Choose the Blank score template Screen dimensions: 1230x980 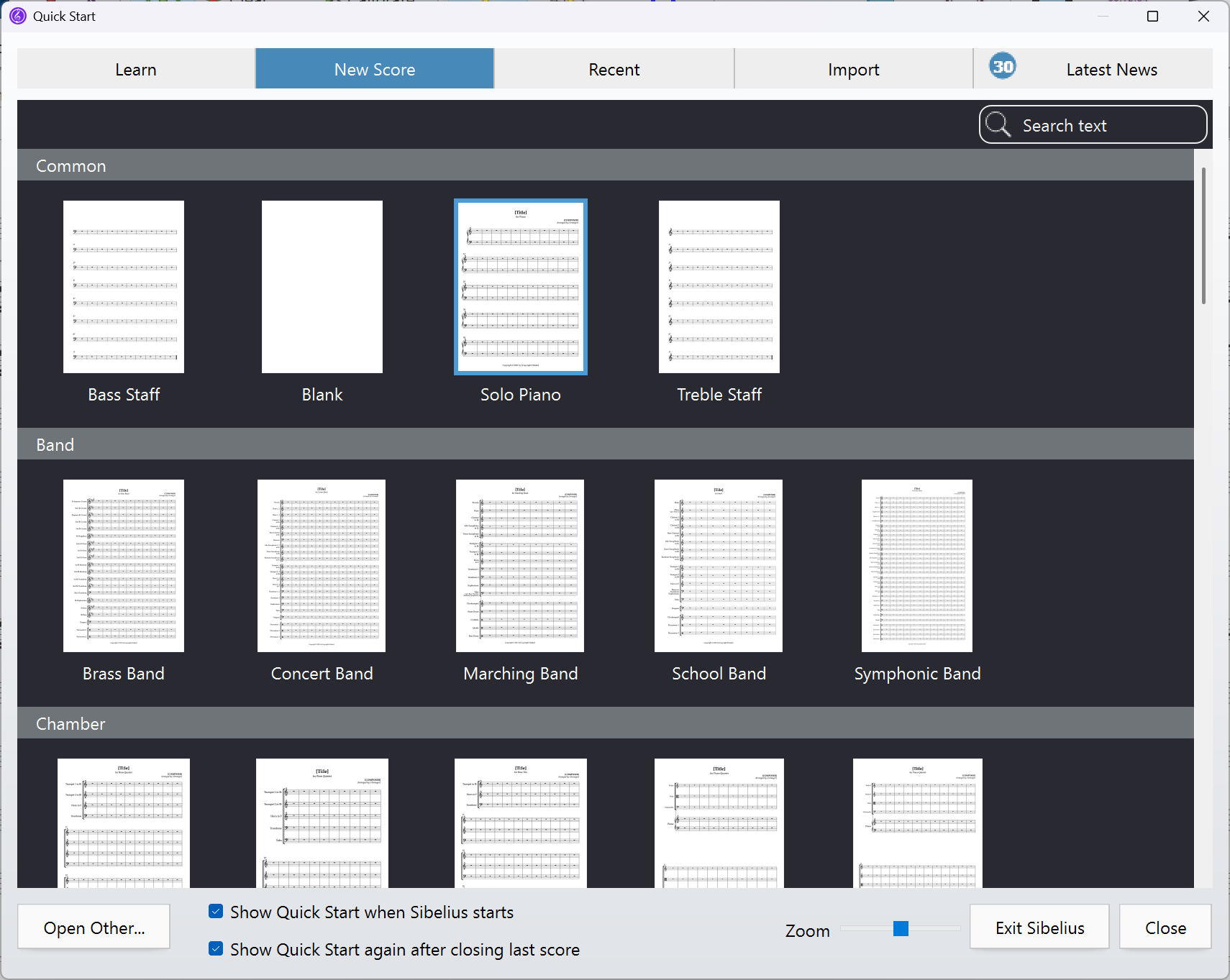pos(322,287)
